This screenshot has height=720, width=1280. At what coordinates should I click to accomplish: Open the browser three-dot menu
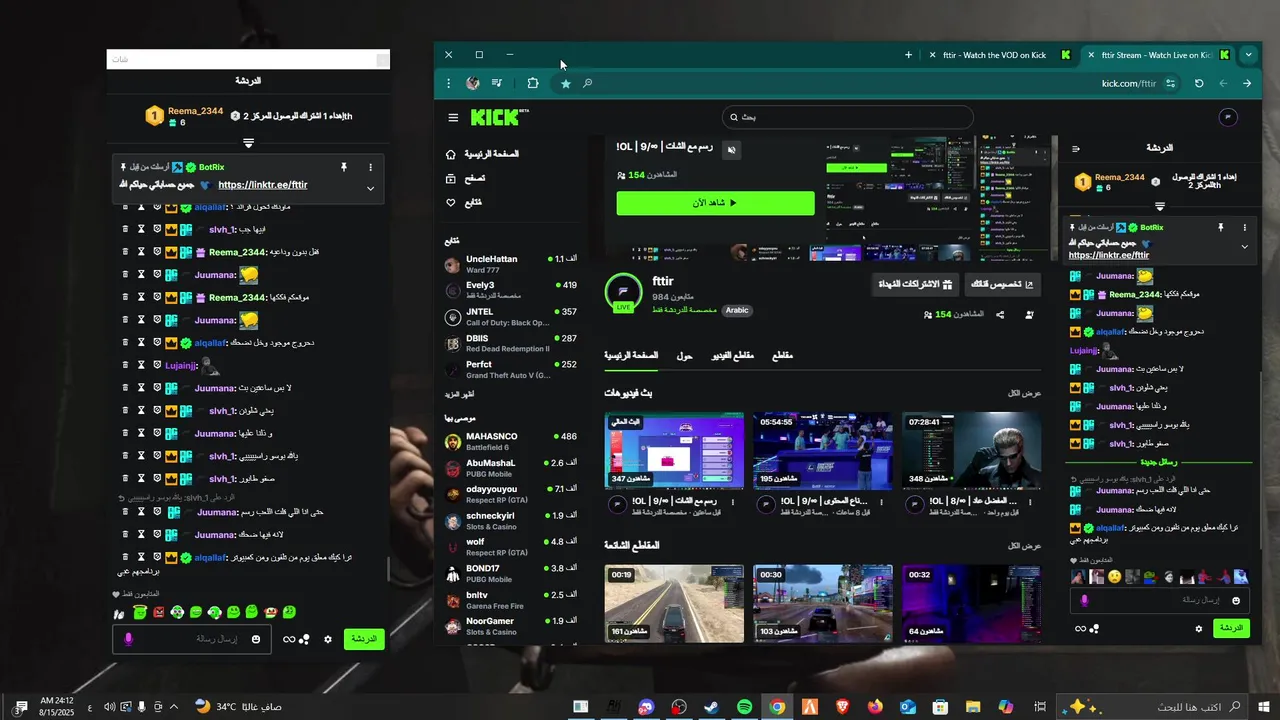[448, 83]
